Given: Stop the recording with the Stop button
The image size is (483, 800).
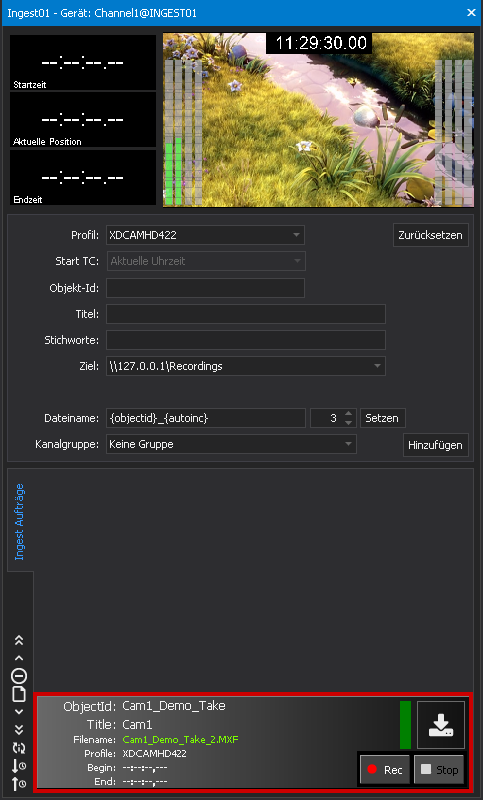Looking at the screenshot, I should point(439,770).
